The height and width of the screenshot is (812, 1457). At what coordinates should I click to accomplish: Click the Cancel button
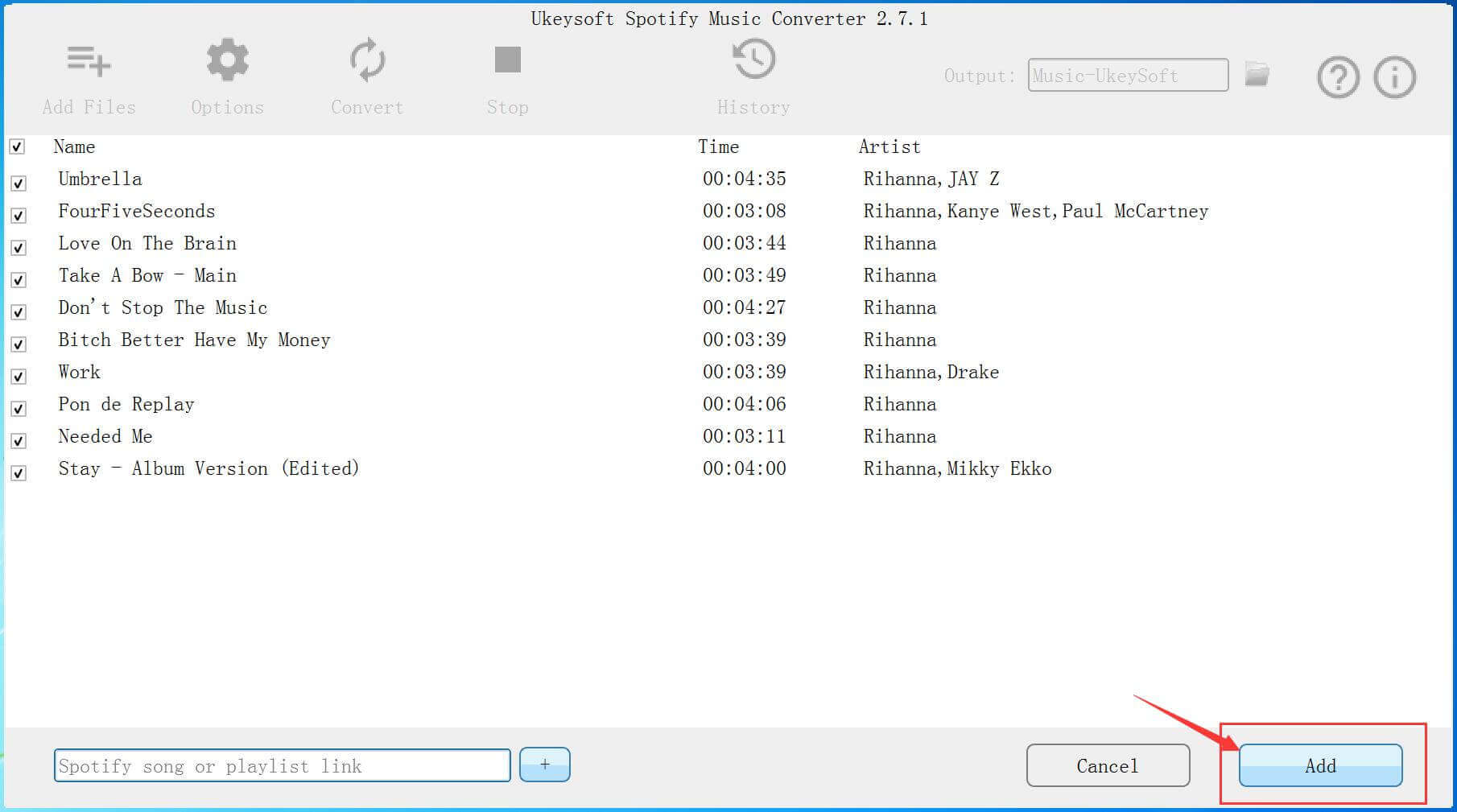[1108, 765]
